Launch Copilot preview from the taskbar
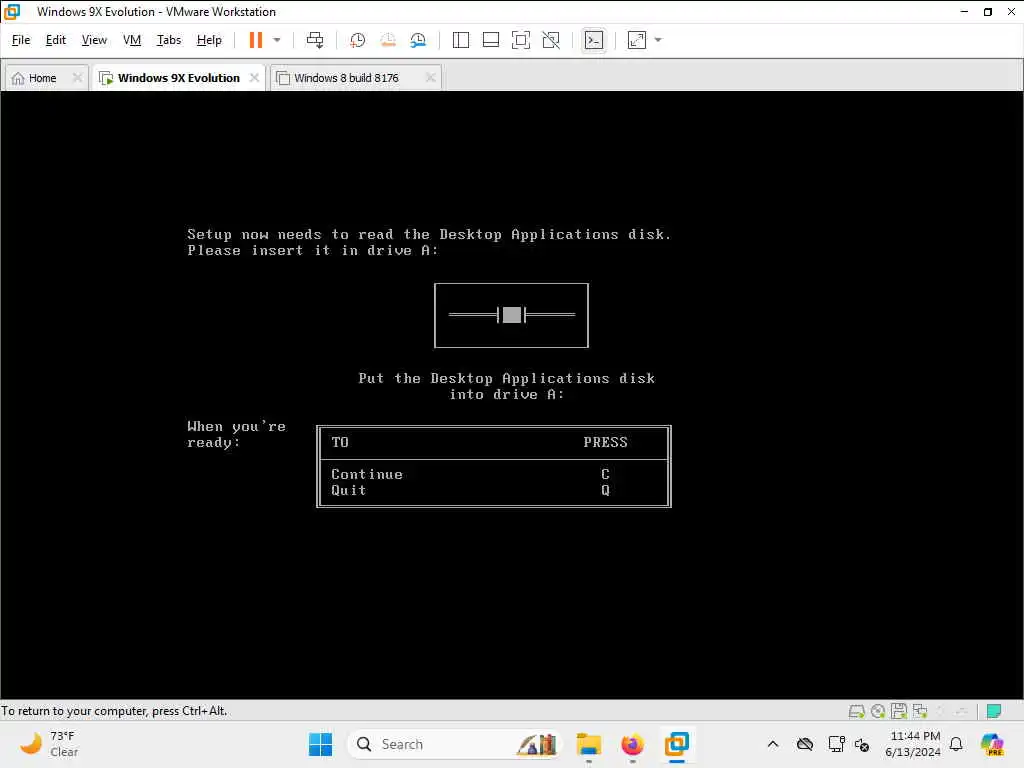The image size is (1024, 768). point(992,744)
